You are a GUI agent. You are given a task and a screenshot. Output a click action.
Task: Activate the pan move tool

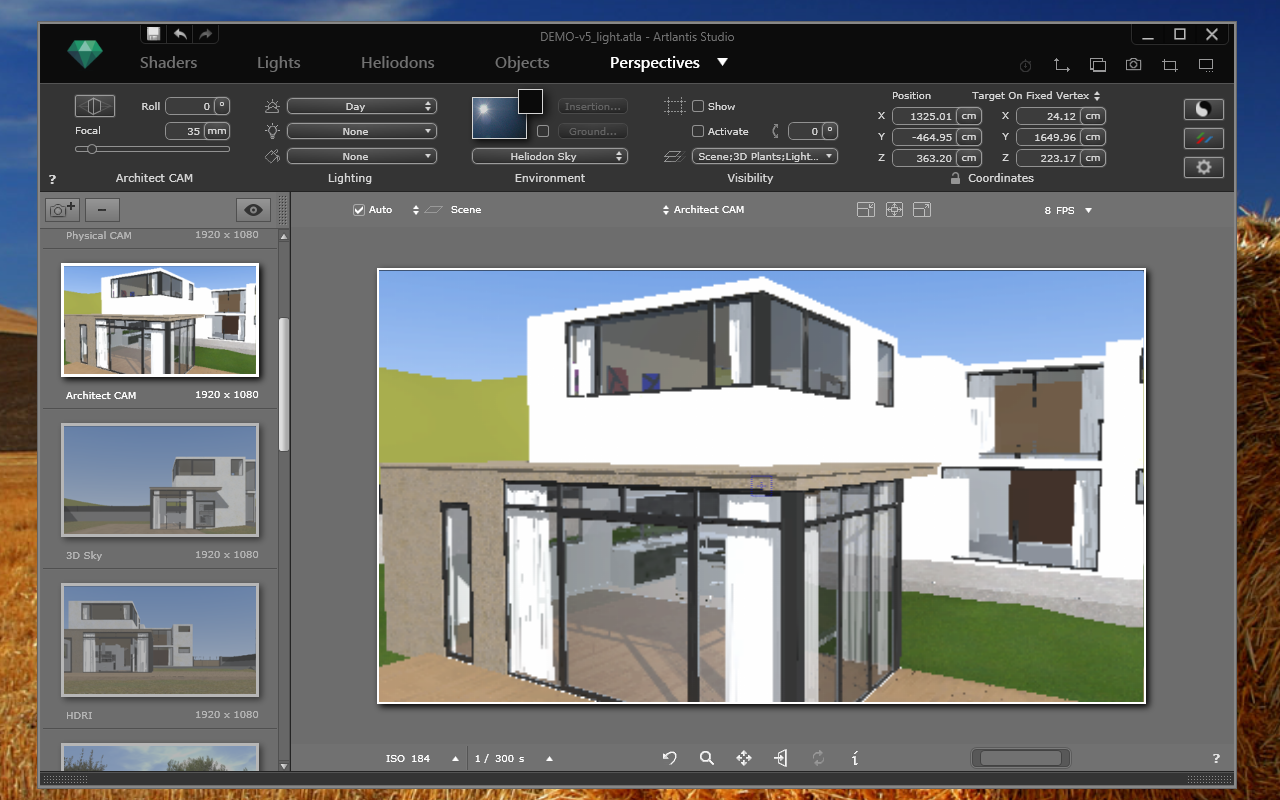point(744,758)
